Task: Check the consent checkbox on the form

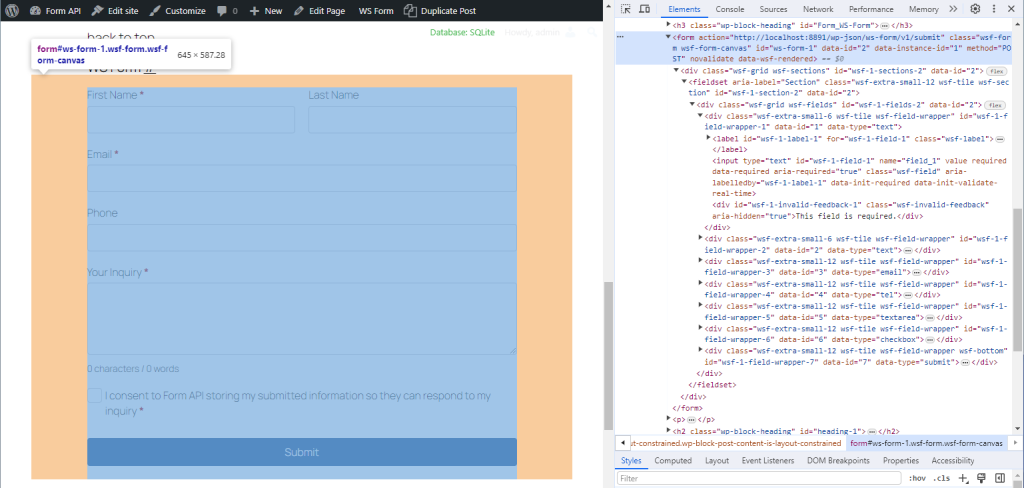Action: tap(94, 396)
